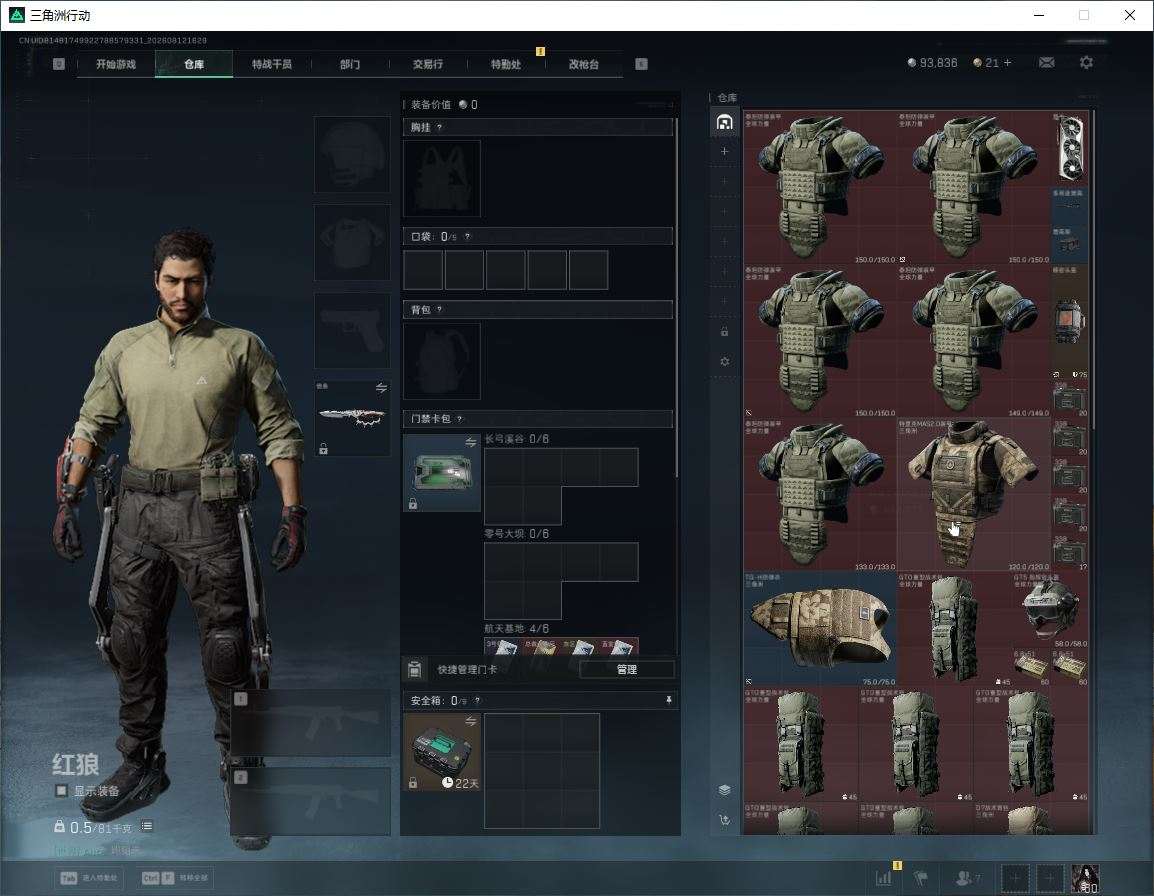This screenshot has height=896, width=1154.
Task: Open the 改枪台 tab
Action: (584, 64)
